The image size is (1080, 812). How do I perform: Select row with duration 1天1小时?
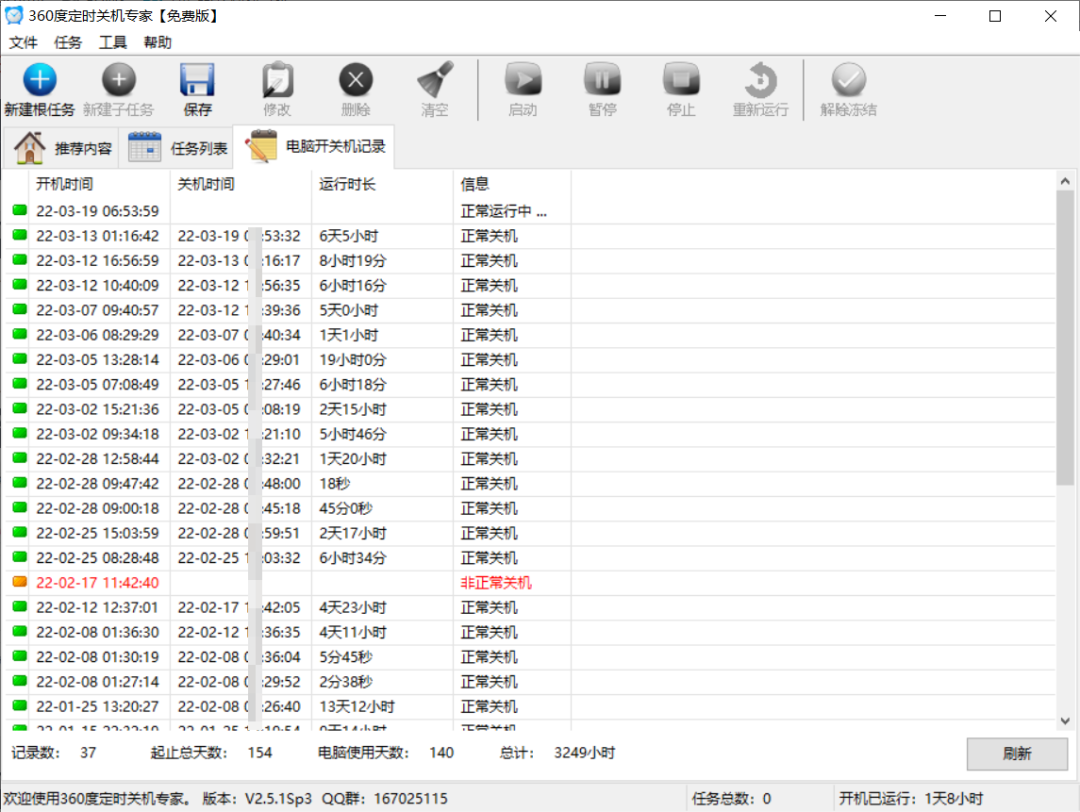pos(349,335)
